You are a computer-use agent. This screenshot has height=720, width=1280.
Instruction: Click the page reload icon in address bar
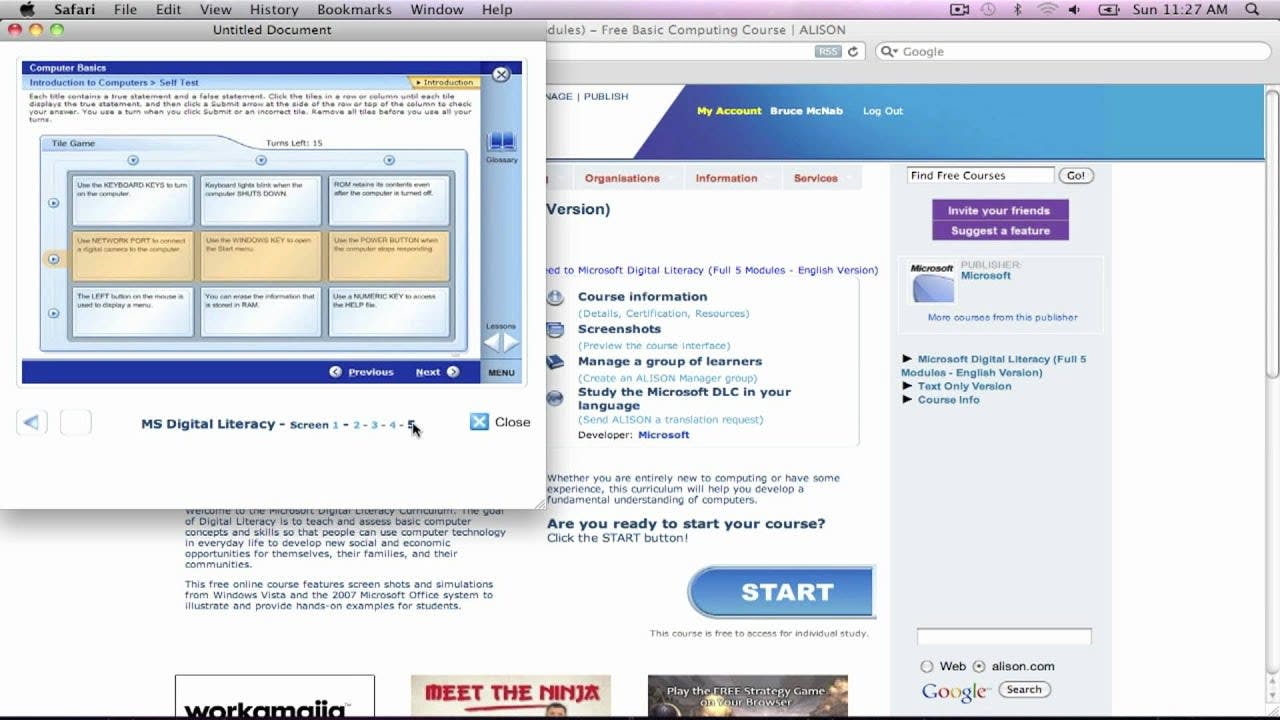point(853,52)
